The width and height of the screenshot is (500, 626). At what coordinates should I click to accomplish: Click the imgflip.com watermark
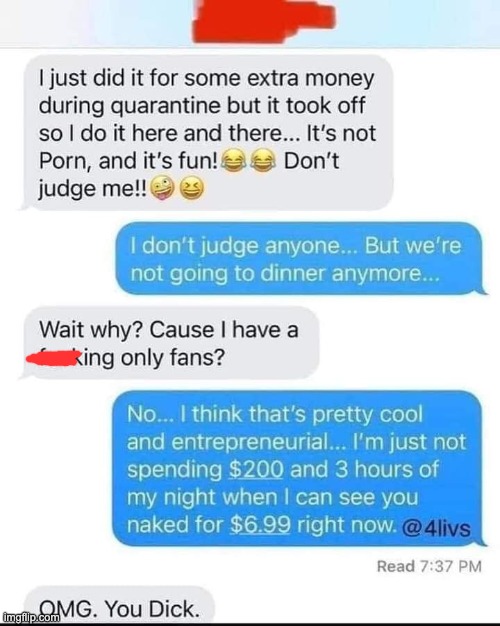[x=30, y=618]
